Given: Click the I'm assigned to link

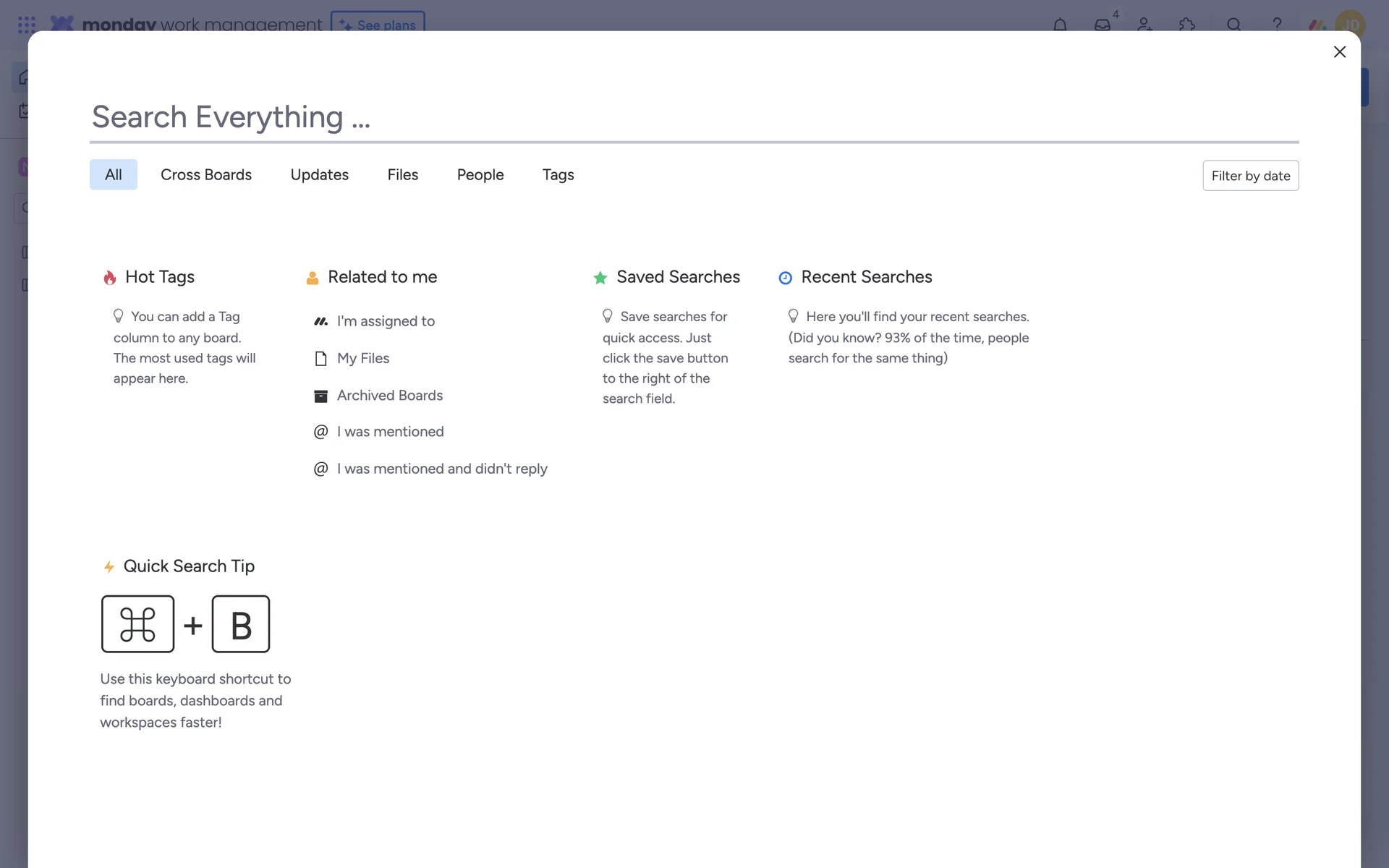Looking at the screenshot, I should [x=385, y=321].
